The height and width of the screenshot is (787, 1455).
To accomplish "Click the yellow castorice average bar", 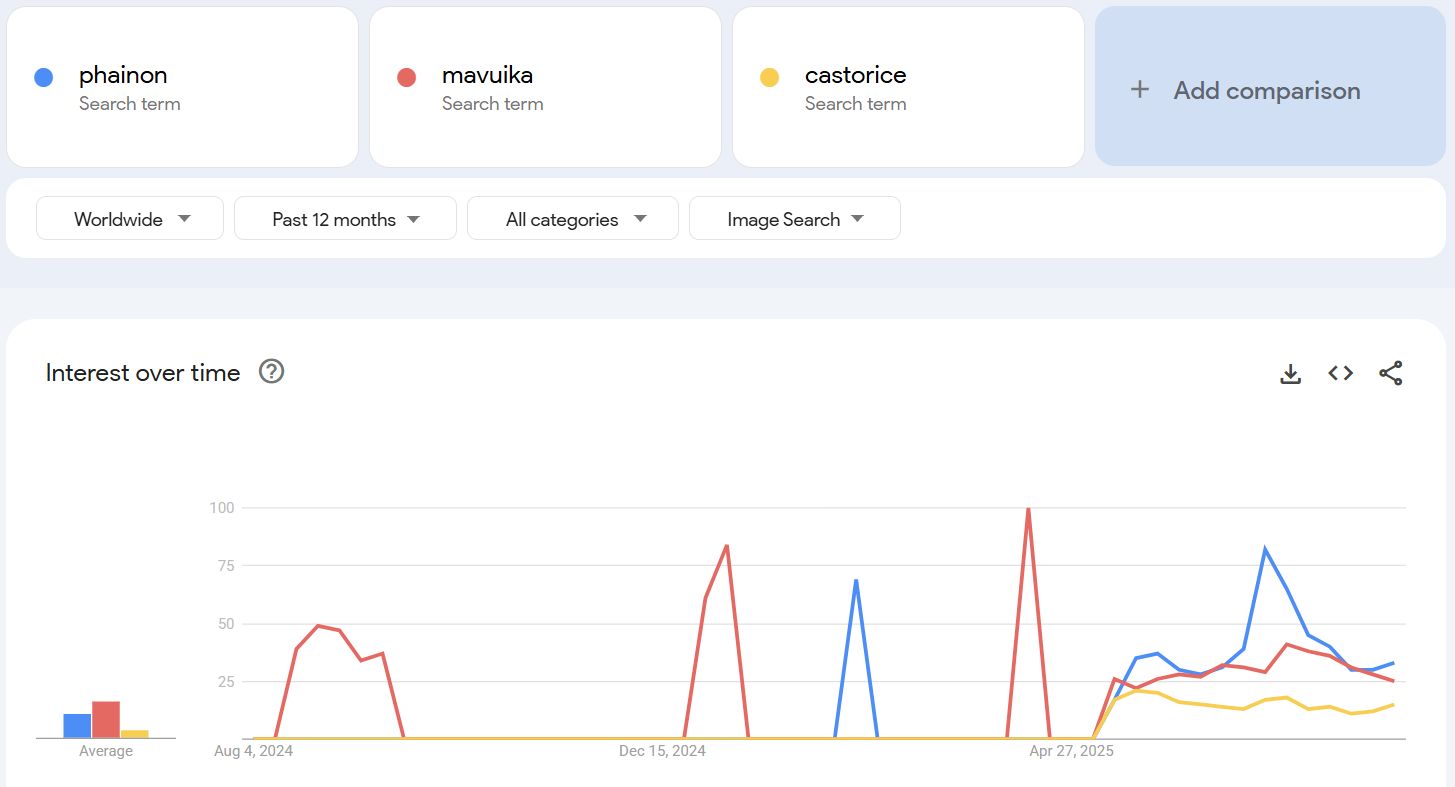I will [x=135, y=734].
